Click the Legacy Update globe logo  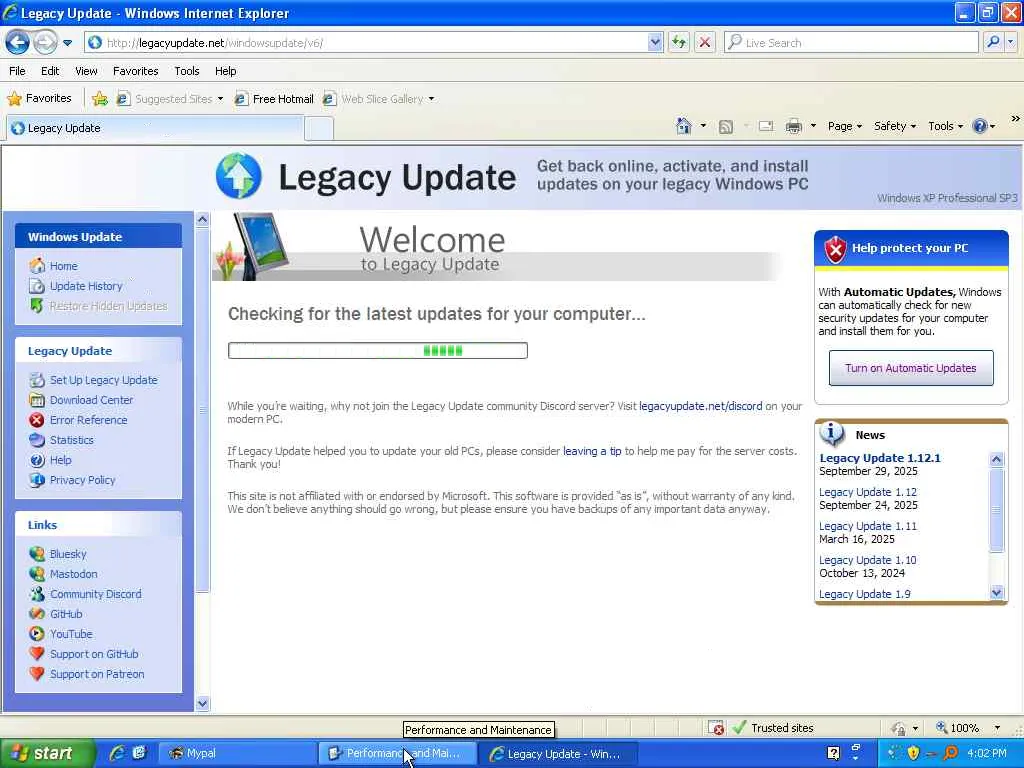[238, 176]
